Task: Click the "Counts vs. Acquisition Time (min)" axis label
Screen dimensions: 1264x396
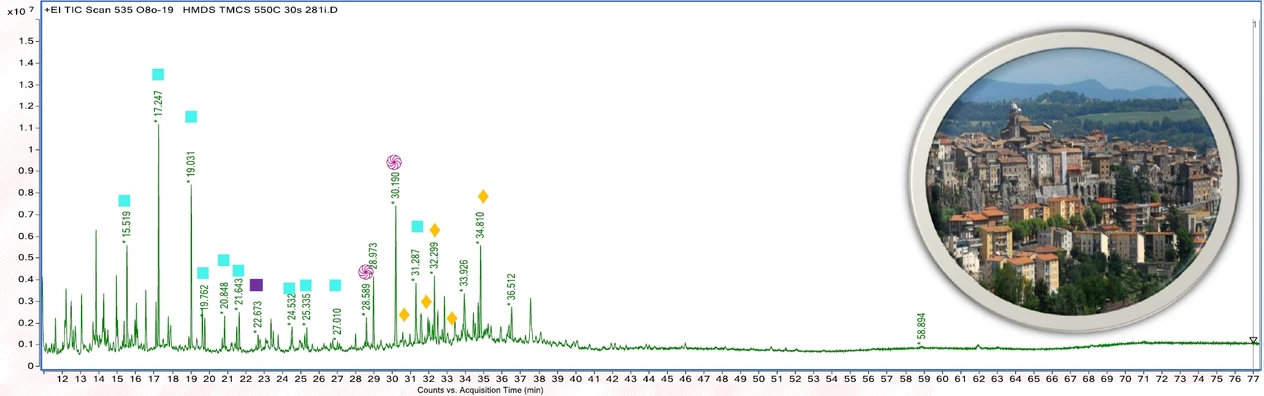Action: point(480,391)
